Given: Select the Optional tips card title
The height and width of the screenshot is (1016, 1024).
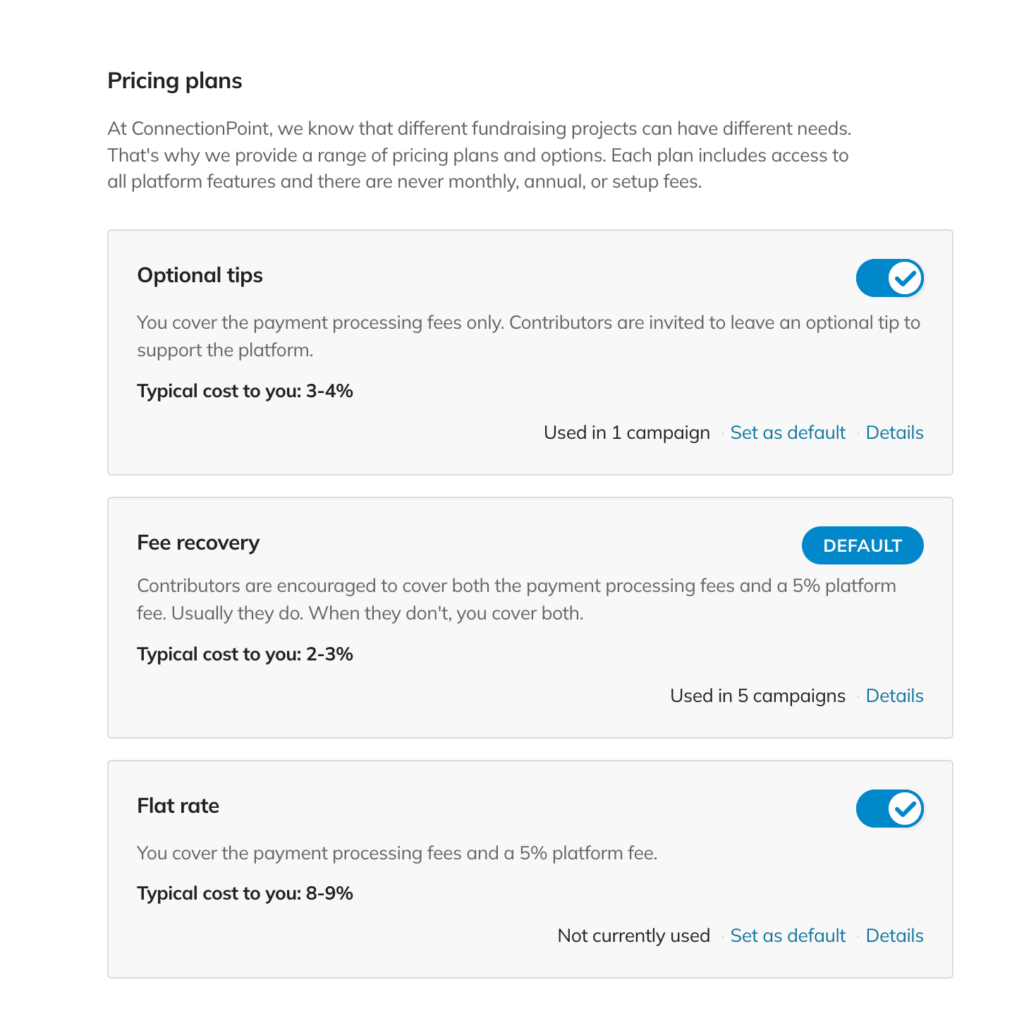Looking at the screenshot, I should (x=200, y=276).
